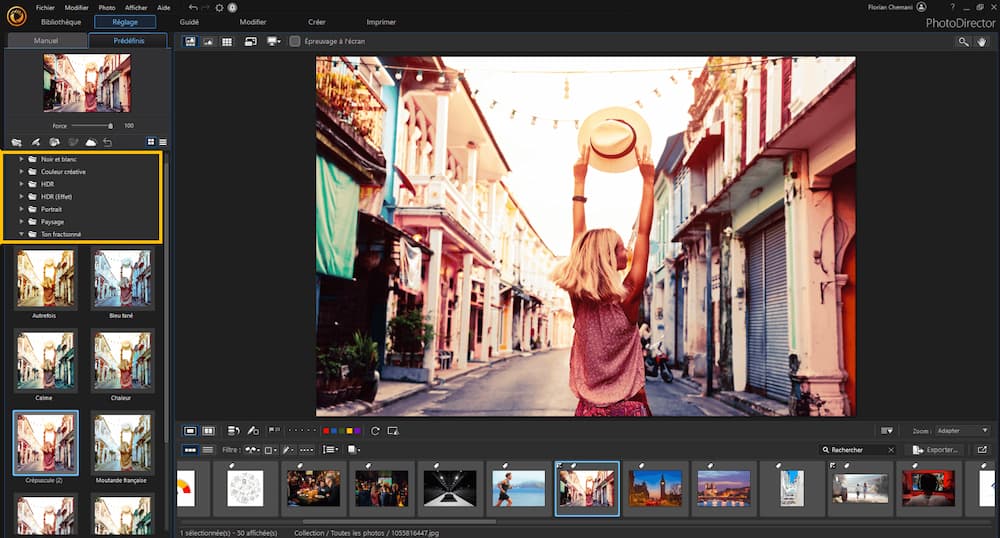Image resolution: width=1000 pixels, height=538 pixels.
Task: Open the Zoom Adapter dropdown
Action: [x=962, y=431]
